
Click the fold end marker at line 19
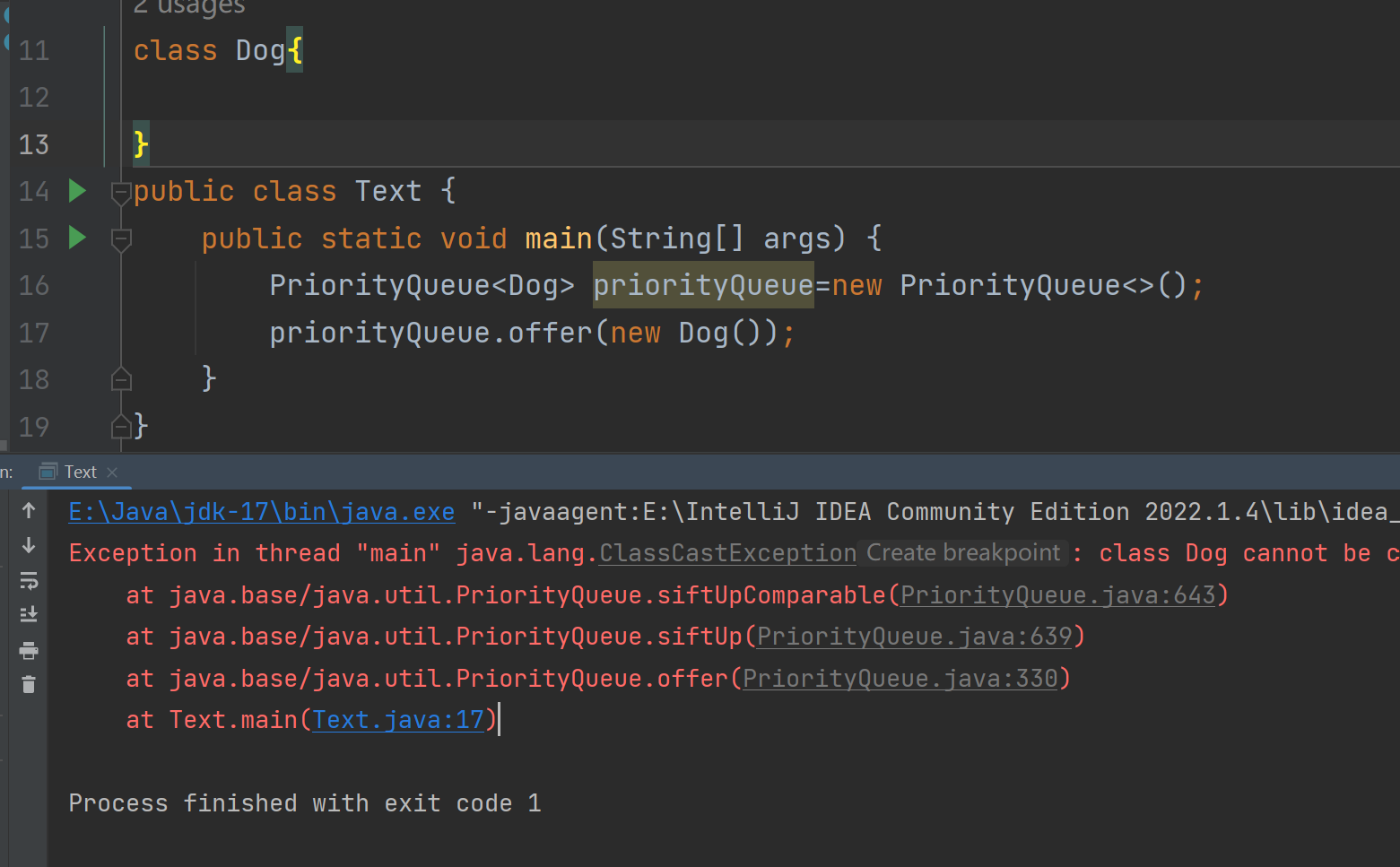pyautogui.click(x=121, y=427)
